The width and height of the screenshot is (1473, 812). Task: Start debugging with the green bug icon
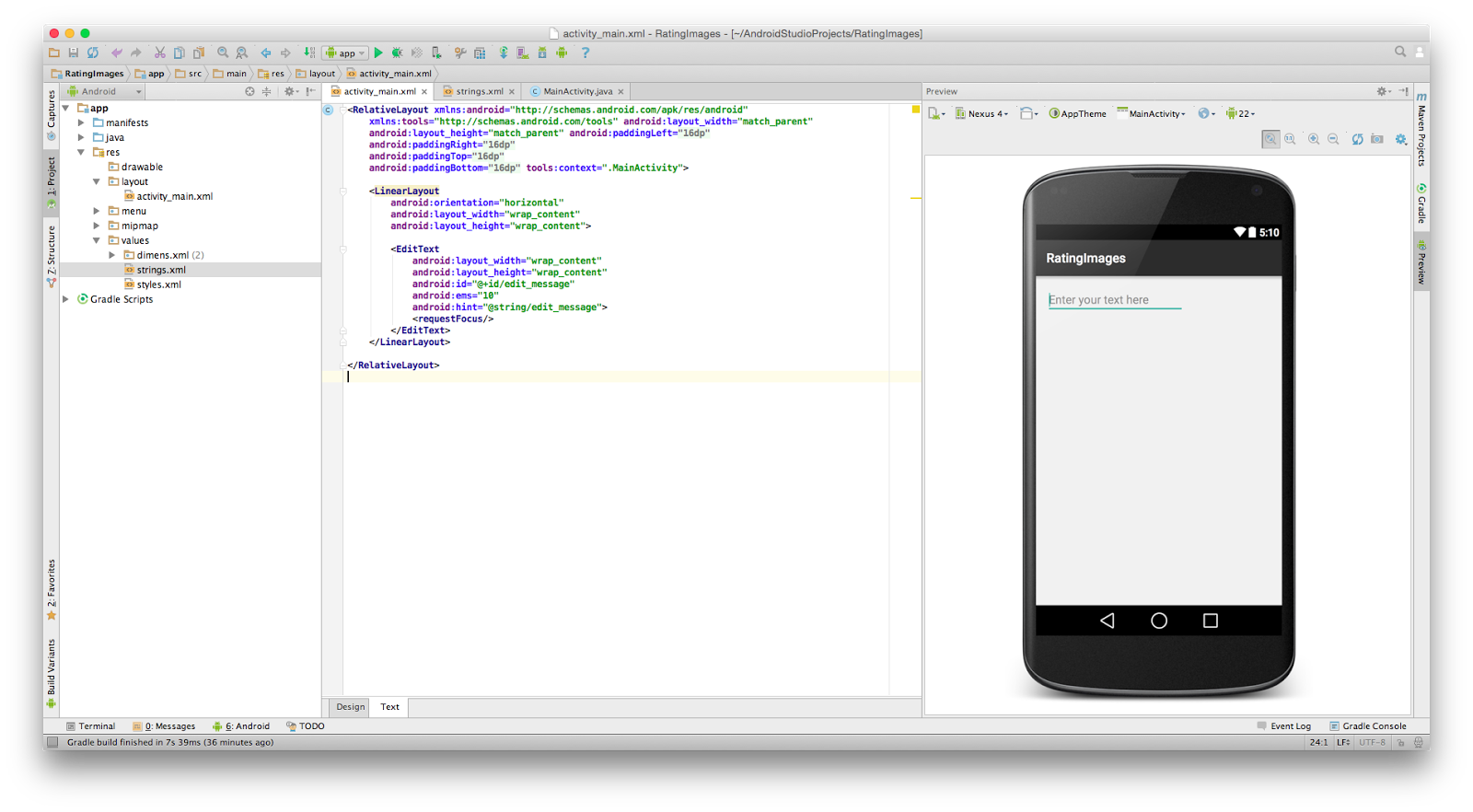[x=398, y=52]
